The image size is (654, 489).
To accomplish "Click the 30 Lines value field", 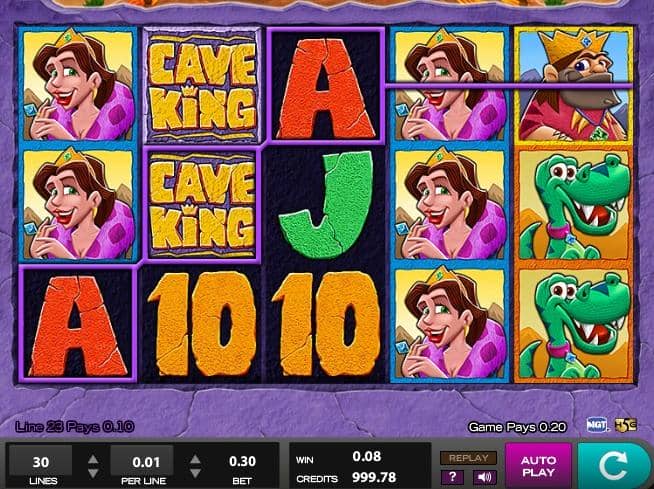I will click(x=41, y=461).
